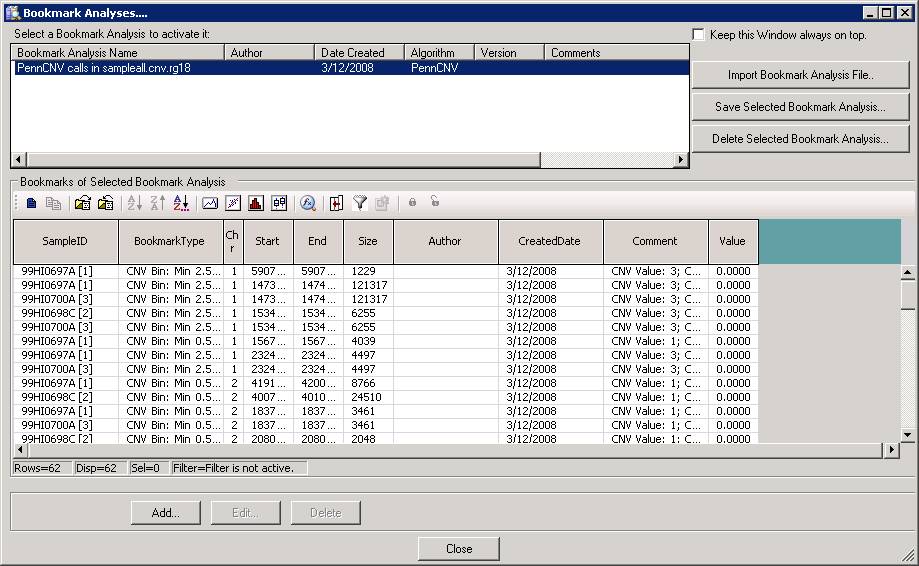The width and height of the screenshot is (919, 566).
Task: Click the Disp=62 status bar entry
Action: coord(101,468)
